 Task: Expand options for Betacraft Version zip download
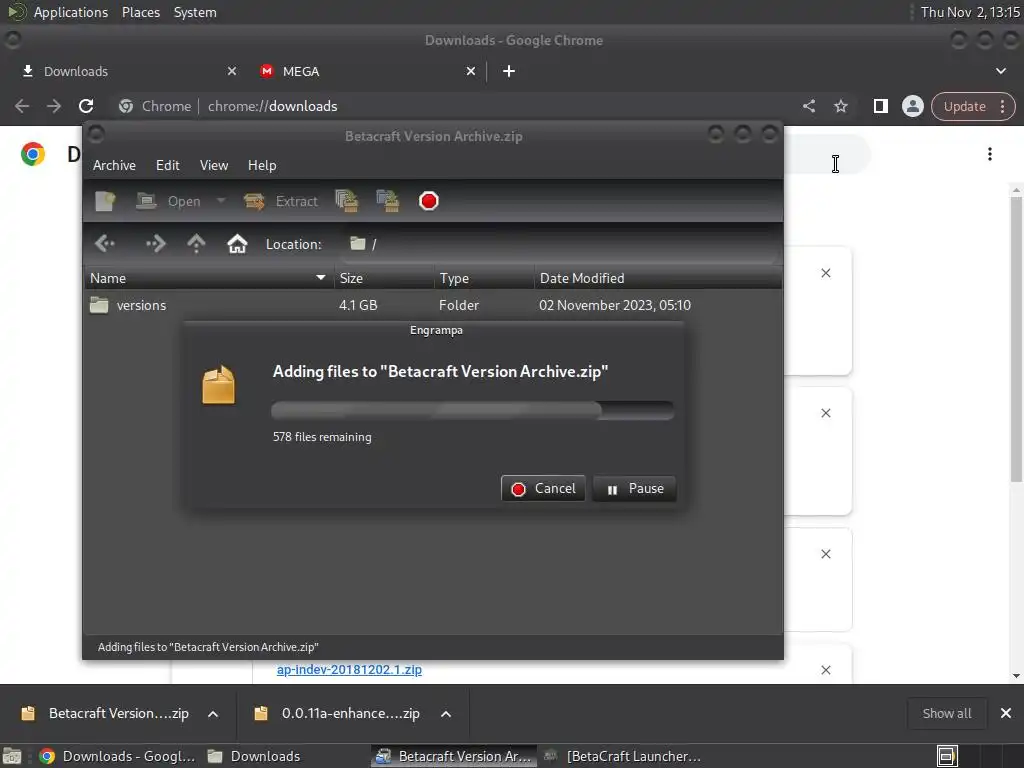pyautogui.click(x=213, y=714)
